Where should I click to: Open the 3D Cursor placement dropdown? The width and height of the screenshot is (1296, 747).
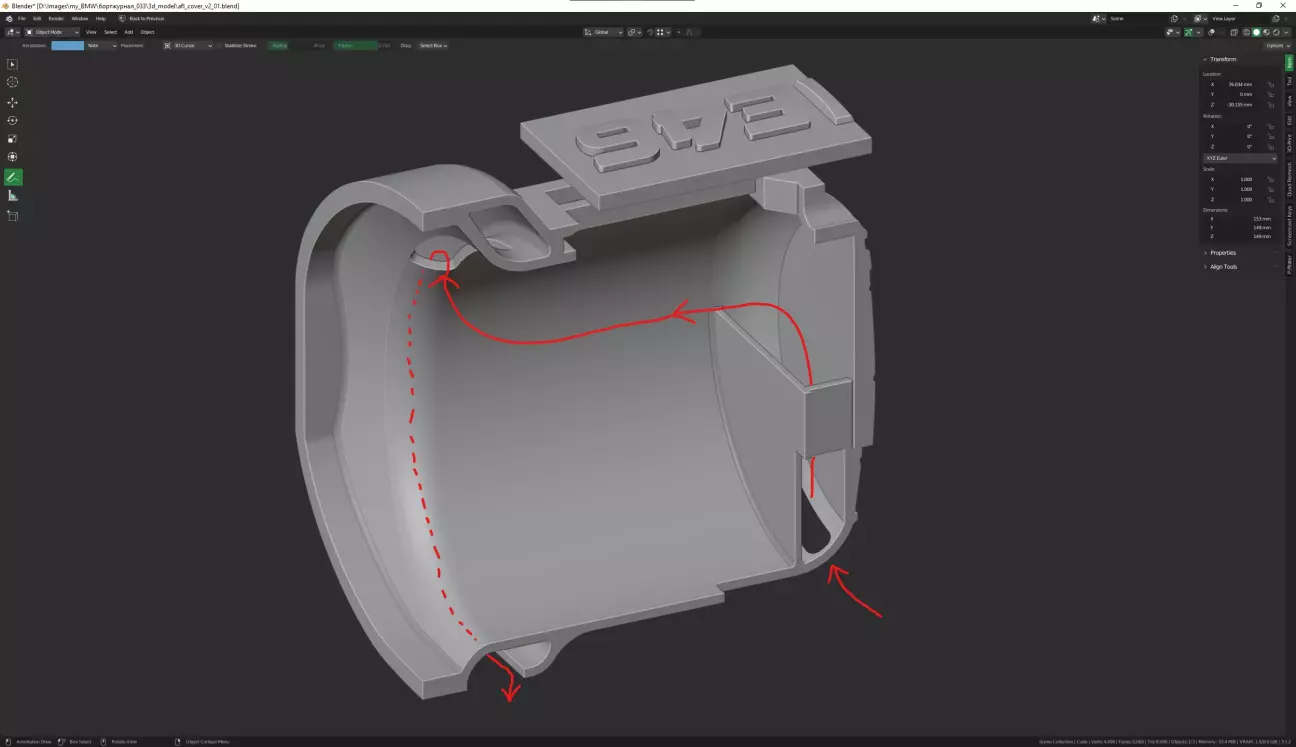[x=189, y=45]
